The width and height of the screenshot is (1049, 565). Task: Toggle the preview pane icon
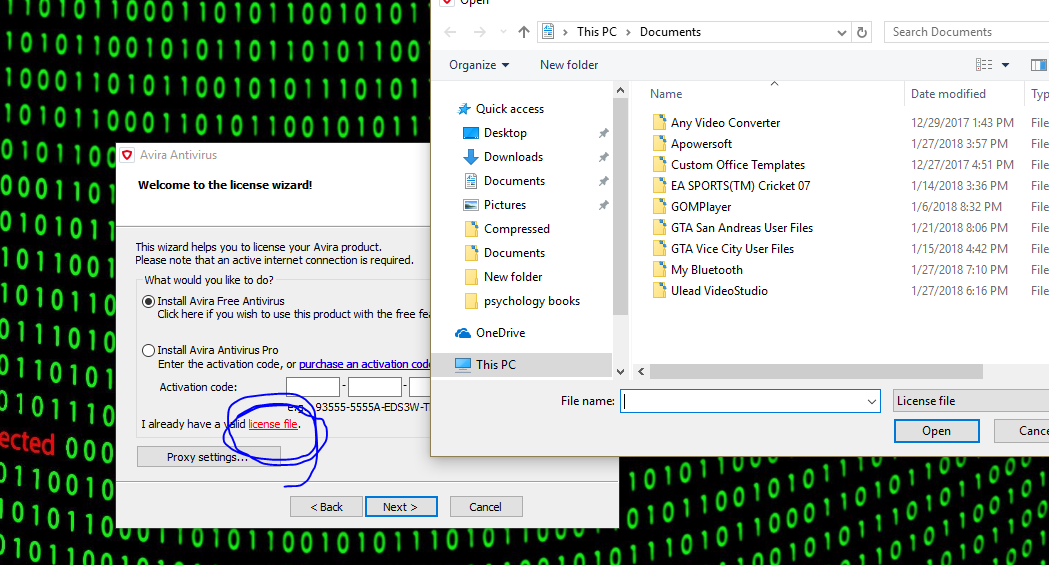[1039, 65]
